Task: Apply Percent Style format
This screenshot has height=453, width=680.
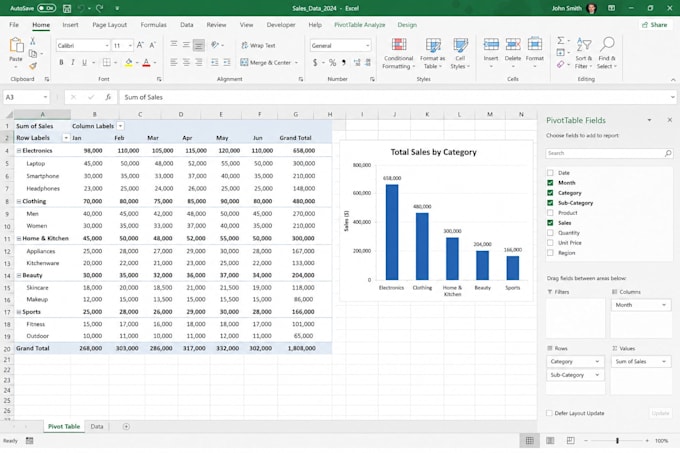Action: 332,62
